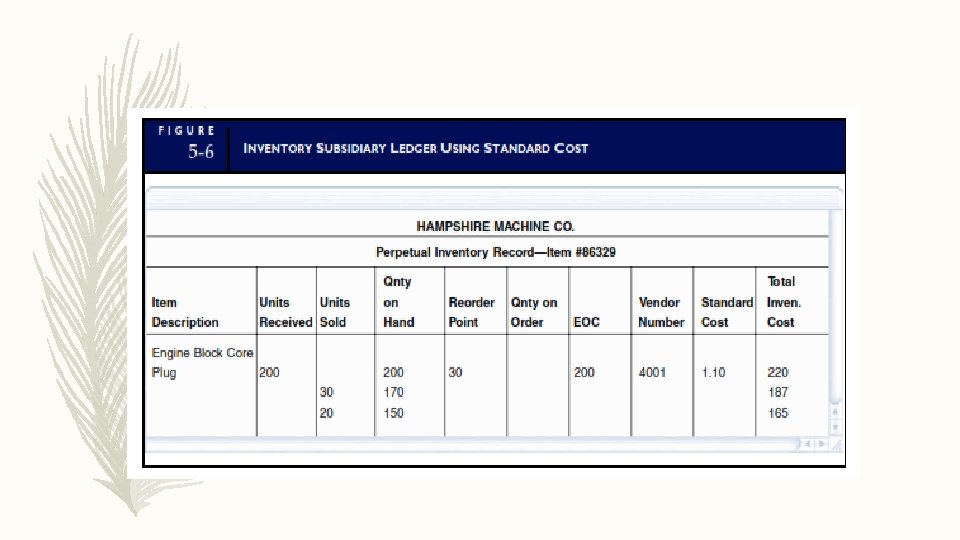
Task: Click the Units Sold column header
Action: tap(334, 312)
